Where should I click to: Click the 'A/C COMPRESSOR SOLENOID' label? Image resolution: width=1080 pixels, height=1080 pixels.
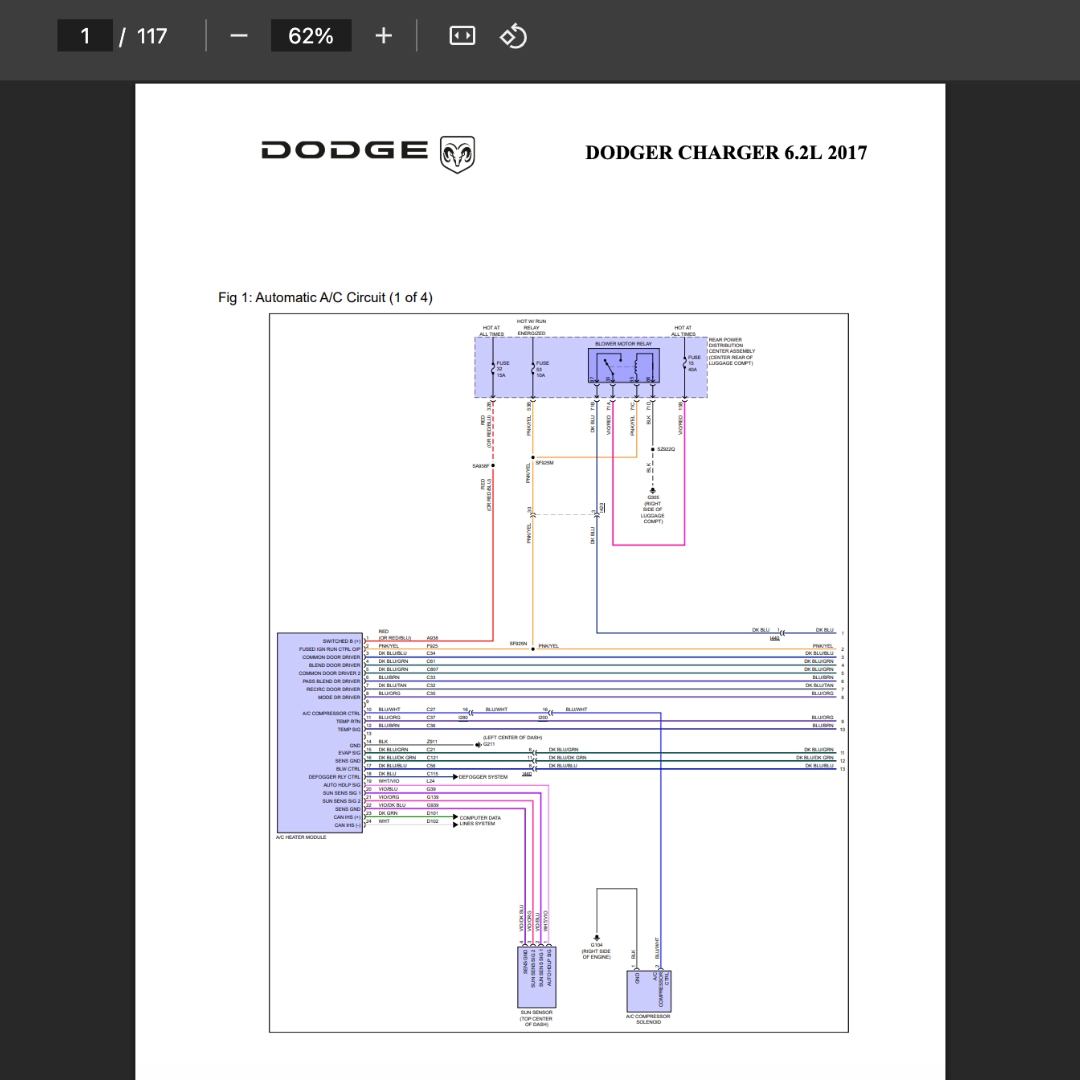(648, 1019)
